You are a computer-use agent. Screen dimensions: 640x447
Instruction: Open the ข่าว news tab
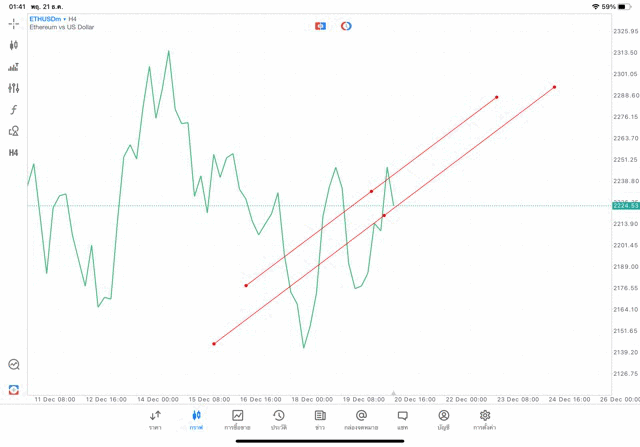coord(320,420)
